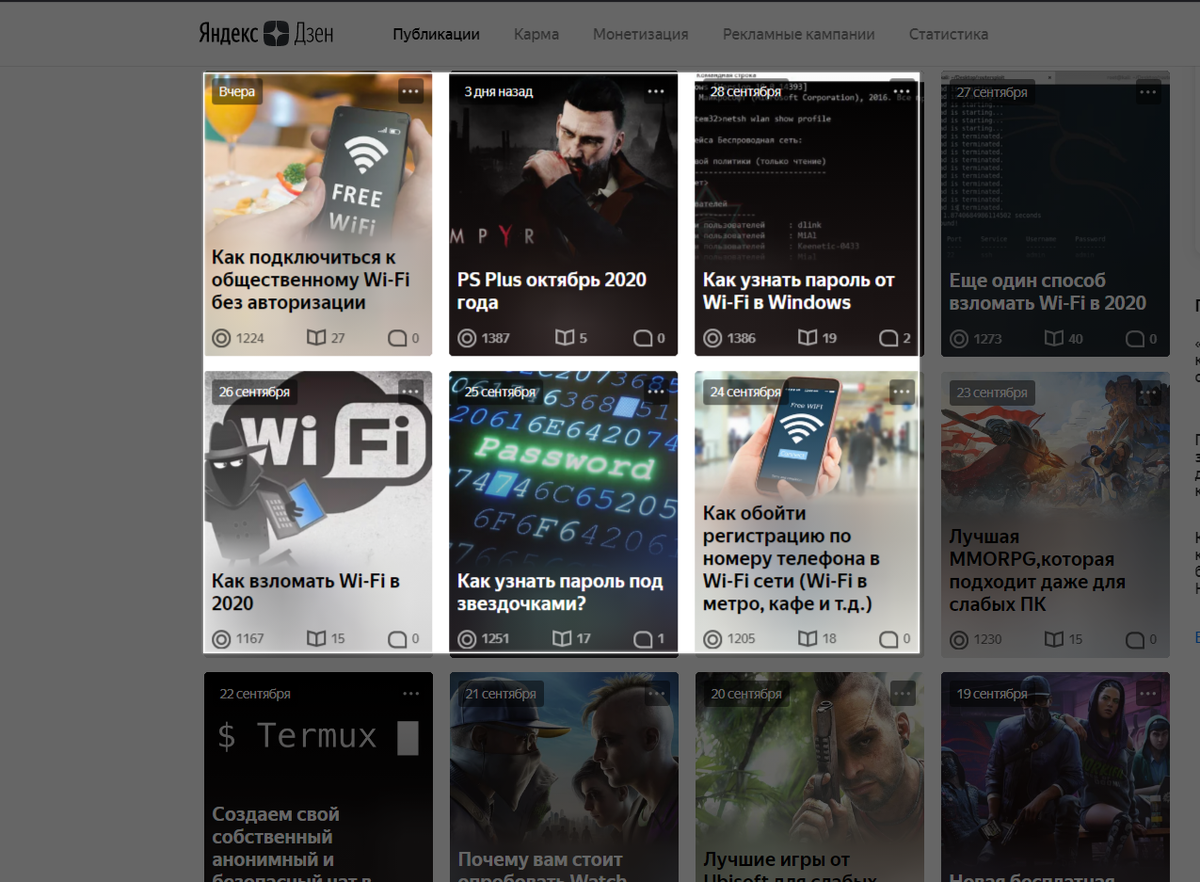Open article 'Как подключиться к общественному Wi-Fi без авторизации'

311,280
